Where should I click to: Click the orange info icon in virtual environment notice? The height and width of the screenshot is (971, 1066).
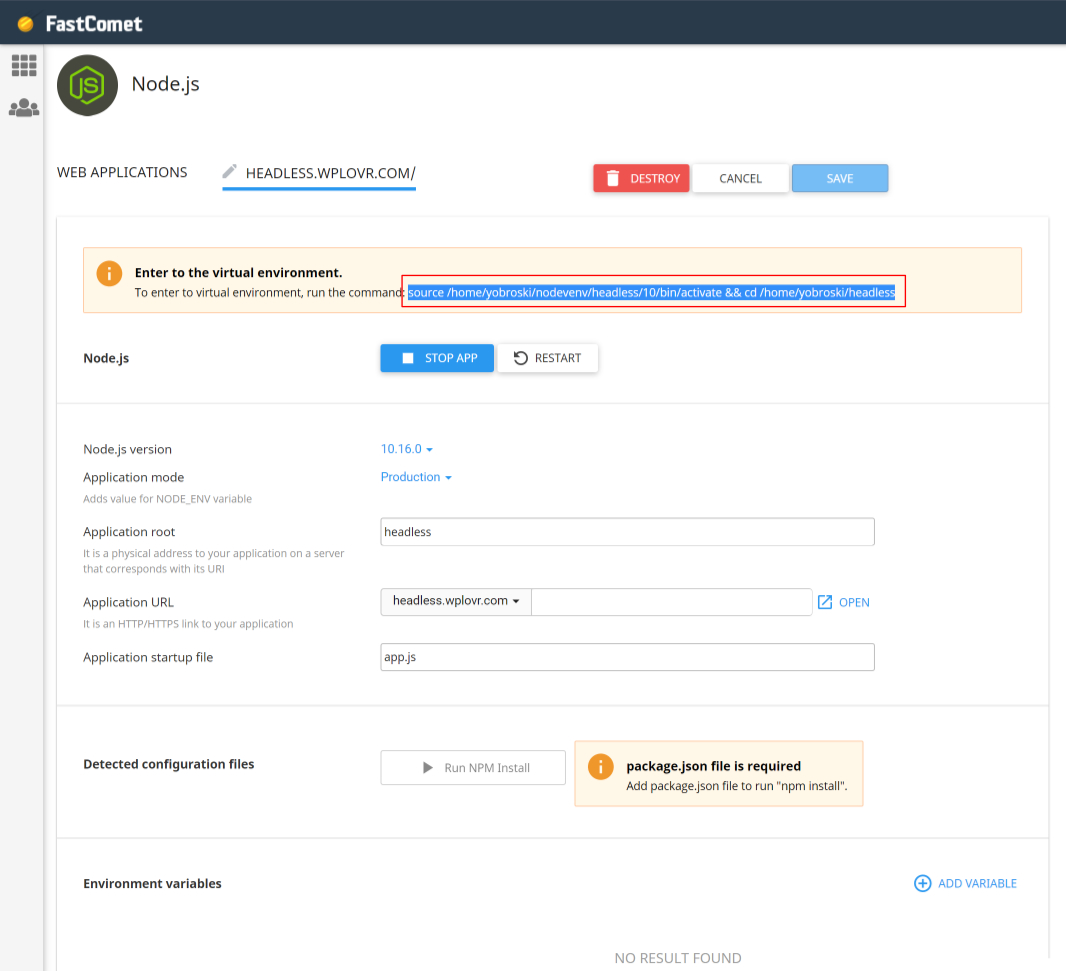[108, 273]
